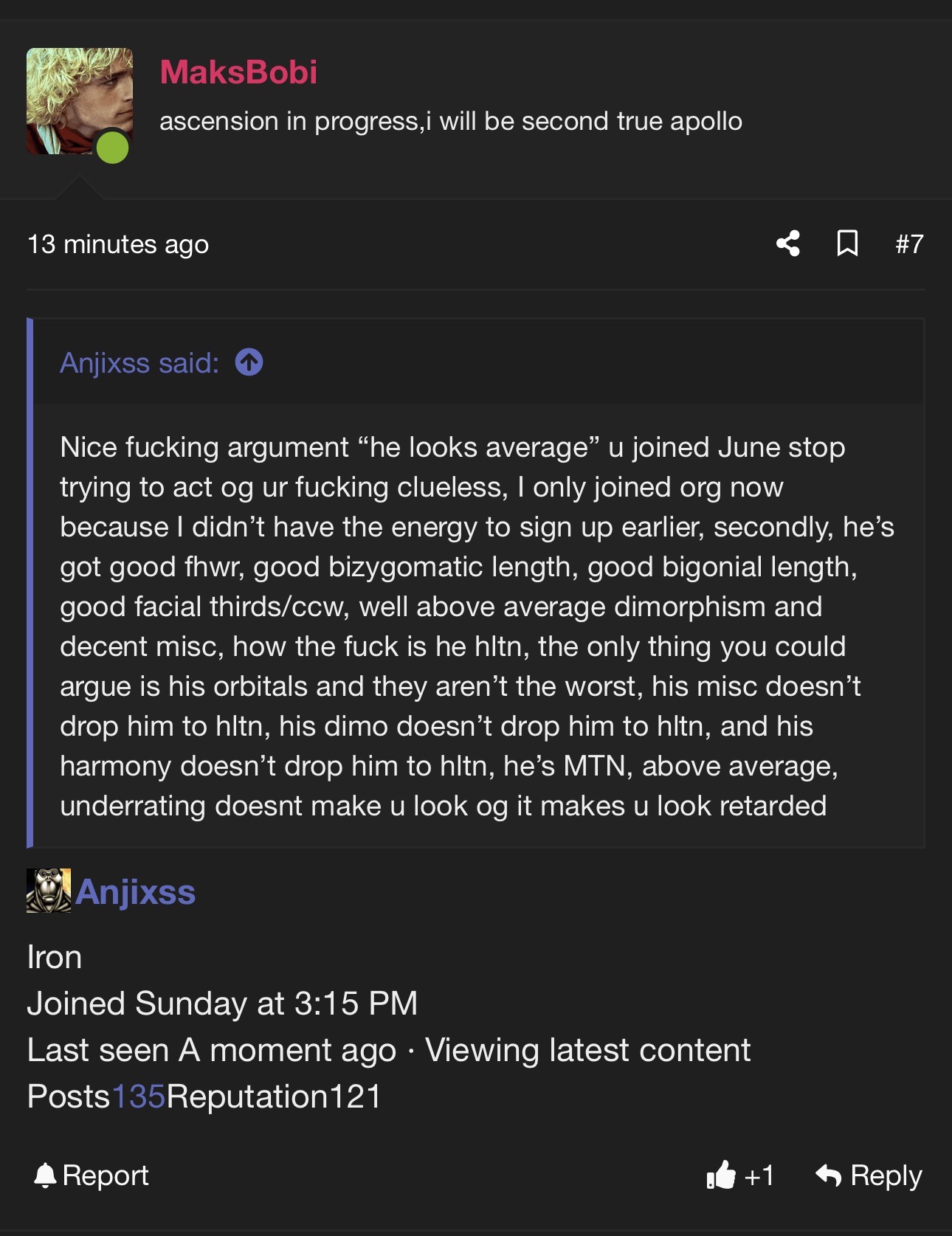Click the "Anjixss said:" quote header

(x=139, y=363)
